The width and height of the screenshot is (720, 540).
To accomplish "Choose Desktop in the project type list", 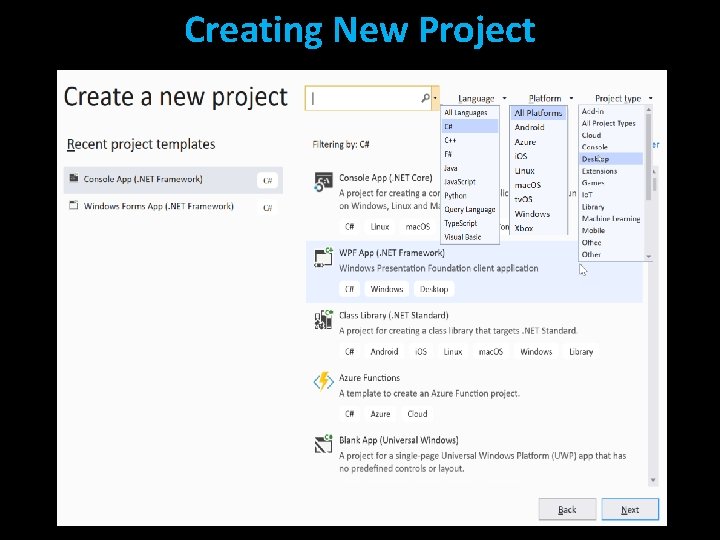I will (612, 159).
